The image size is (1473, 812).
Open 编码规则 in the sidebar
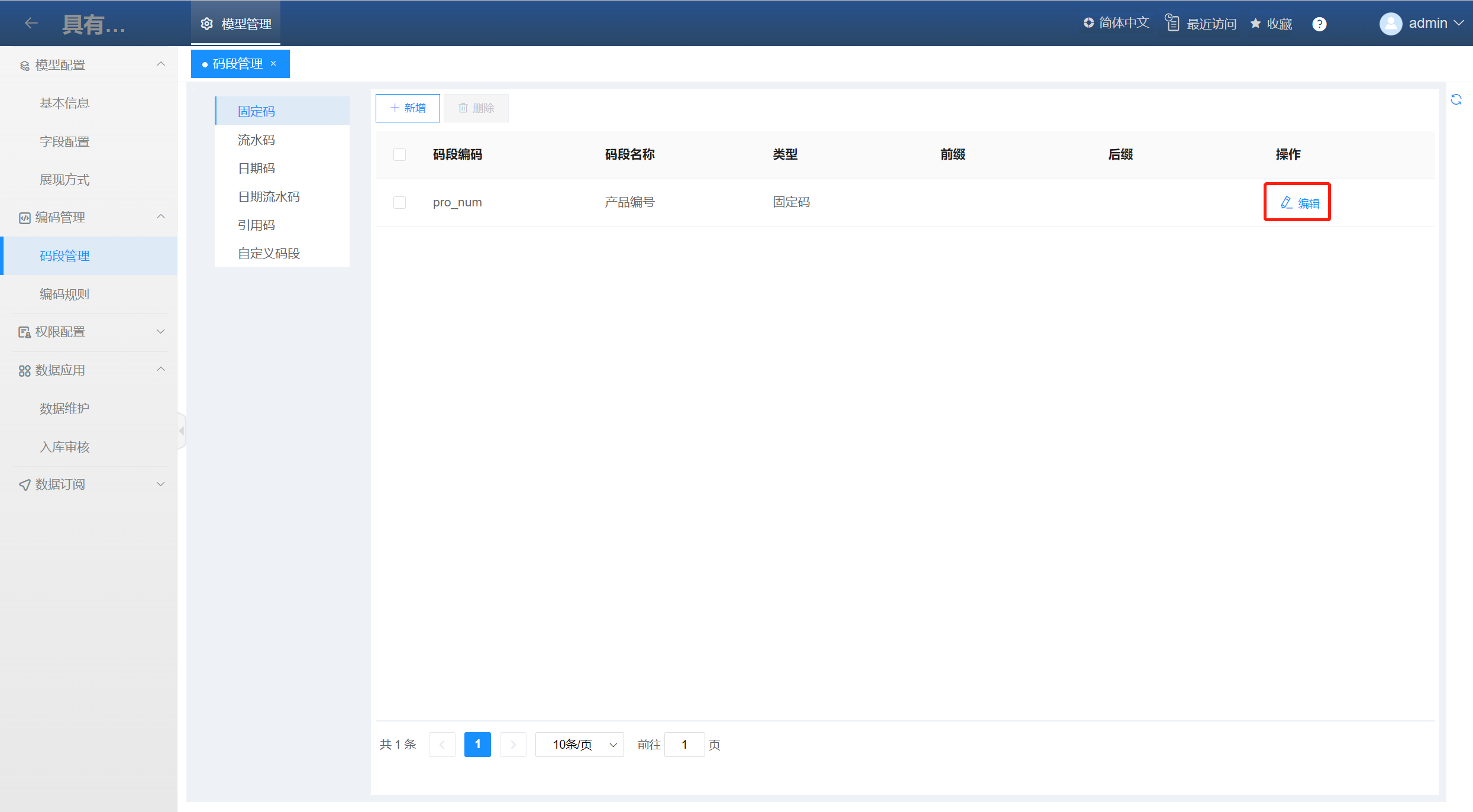click(64, 294)
